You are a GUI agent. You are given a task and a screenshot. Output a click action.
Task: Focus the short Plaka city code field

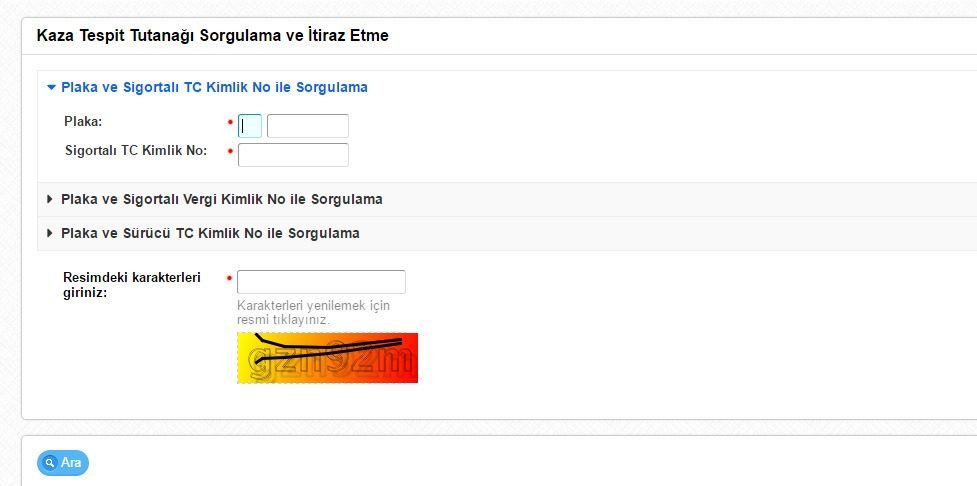click(x=250, y=126)
